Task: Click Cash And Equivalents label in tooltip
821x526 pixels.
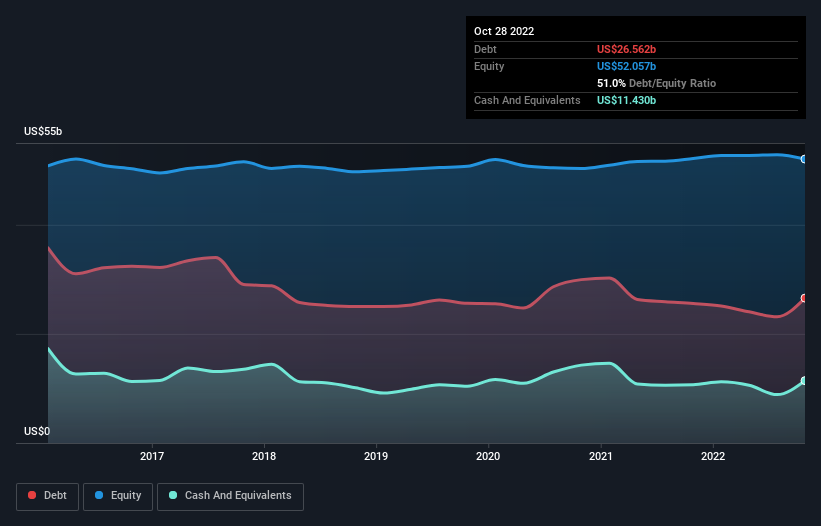Action: tap(527, 100)
